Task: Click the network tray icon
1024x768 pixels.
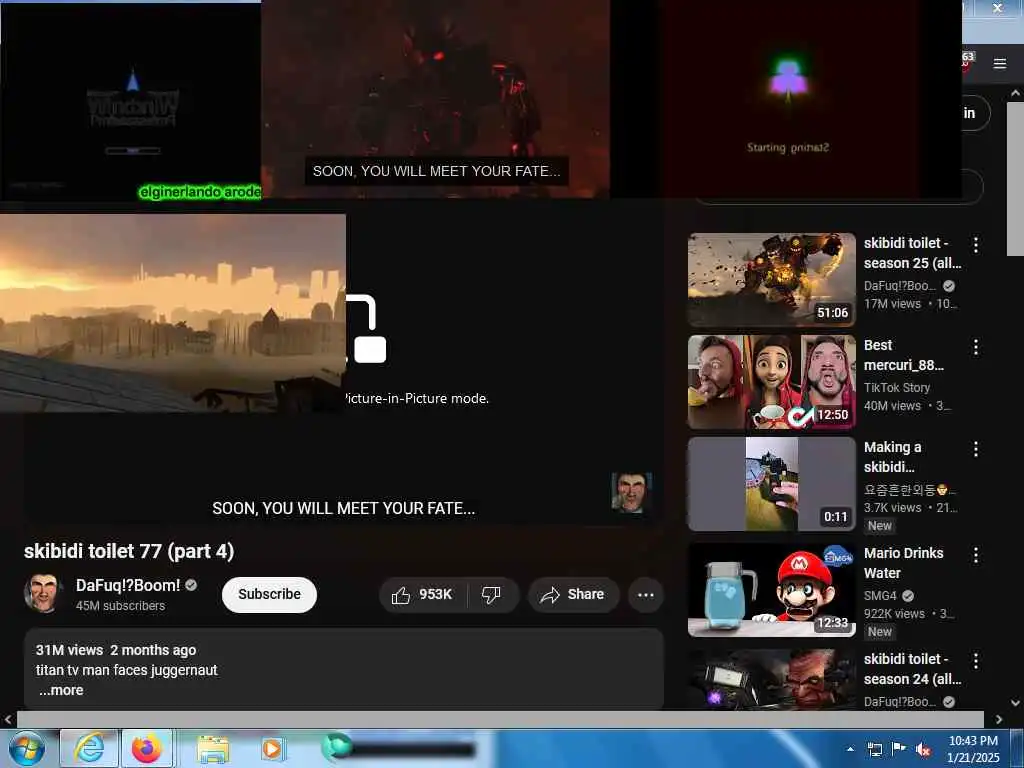Action: [874, 749]
